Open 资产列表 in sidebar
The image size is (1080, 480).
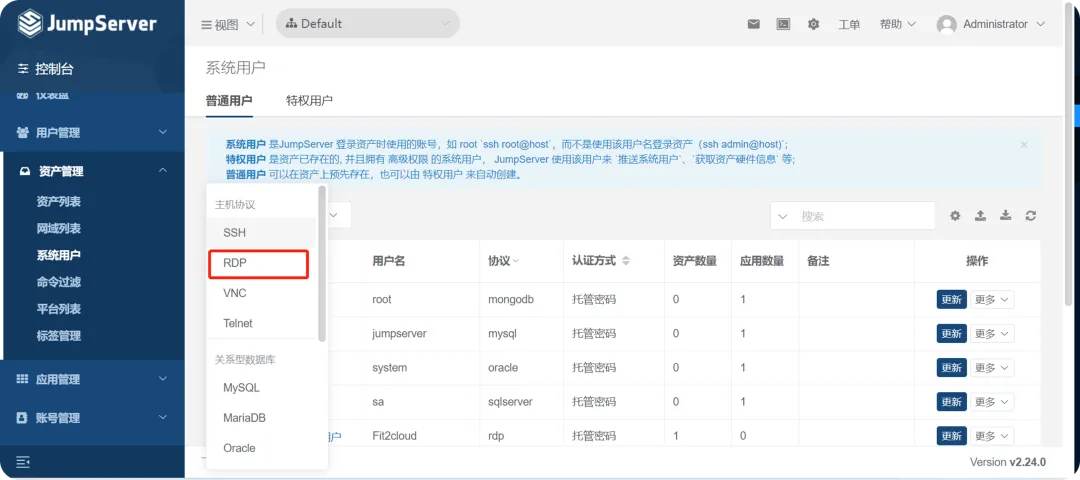tap(59, 202)
